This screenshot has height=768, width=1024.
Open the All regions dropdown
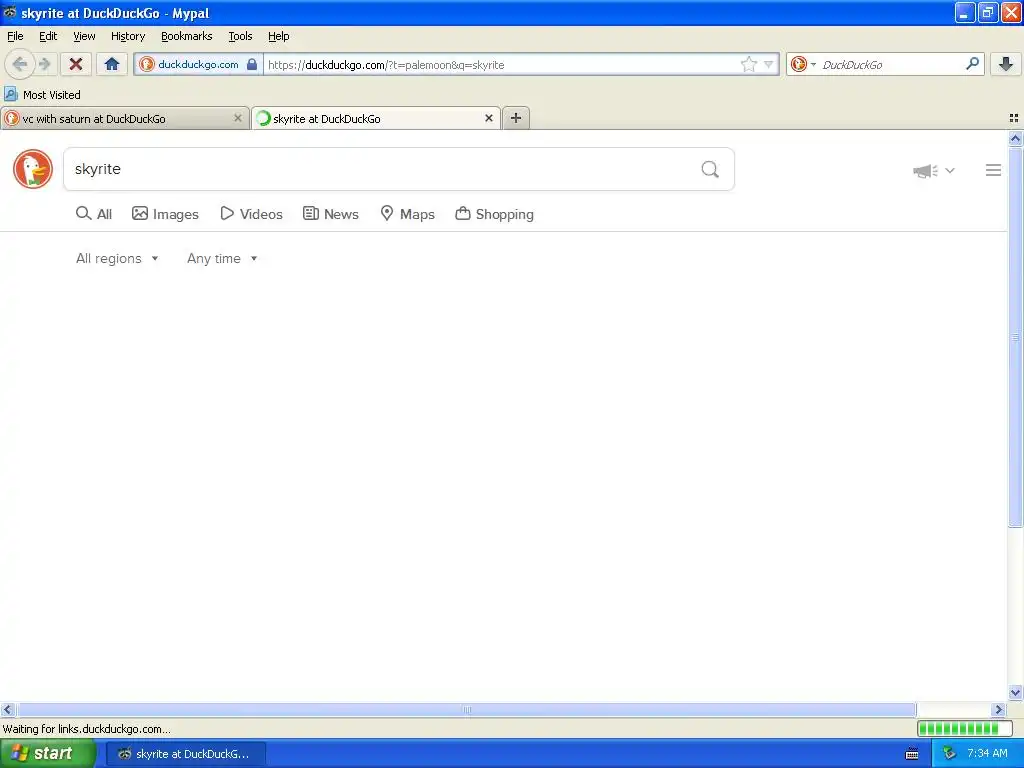point(117,259)
